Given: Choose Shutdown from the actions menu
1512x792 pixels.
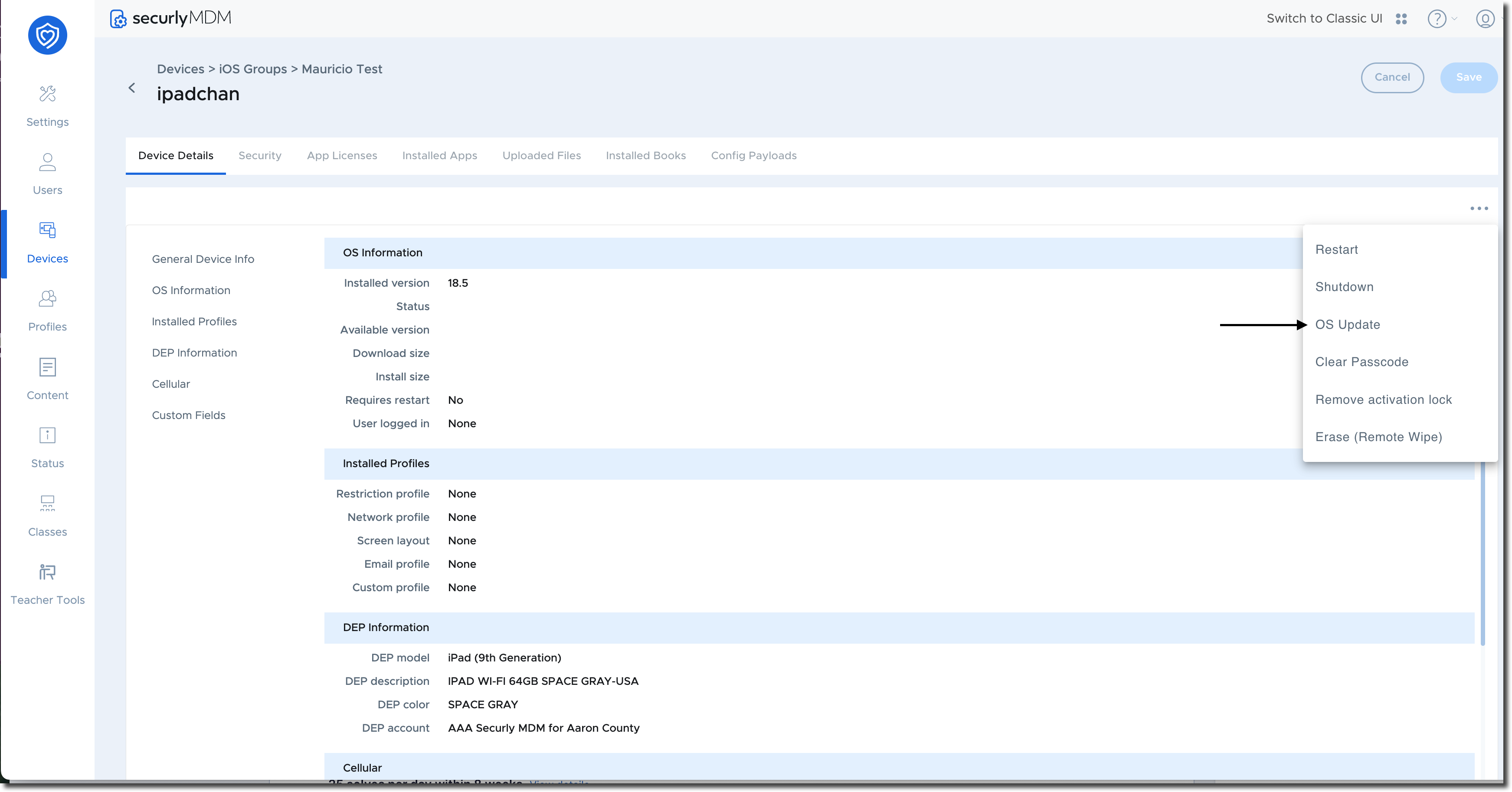Looking at the screenshot, I should click(x=1400, y=287).
